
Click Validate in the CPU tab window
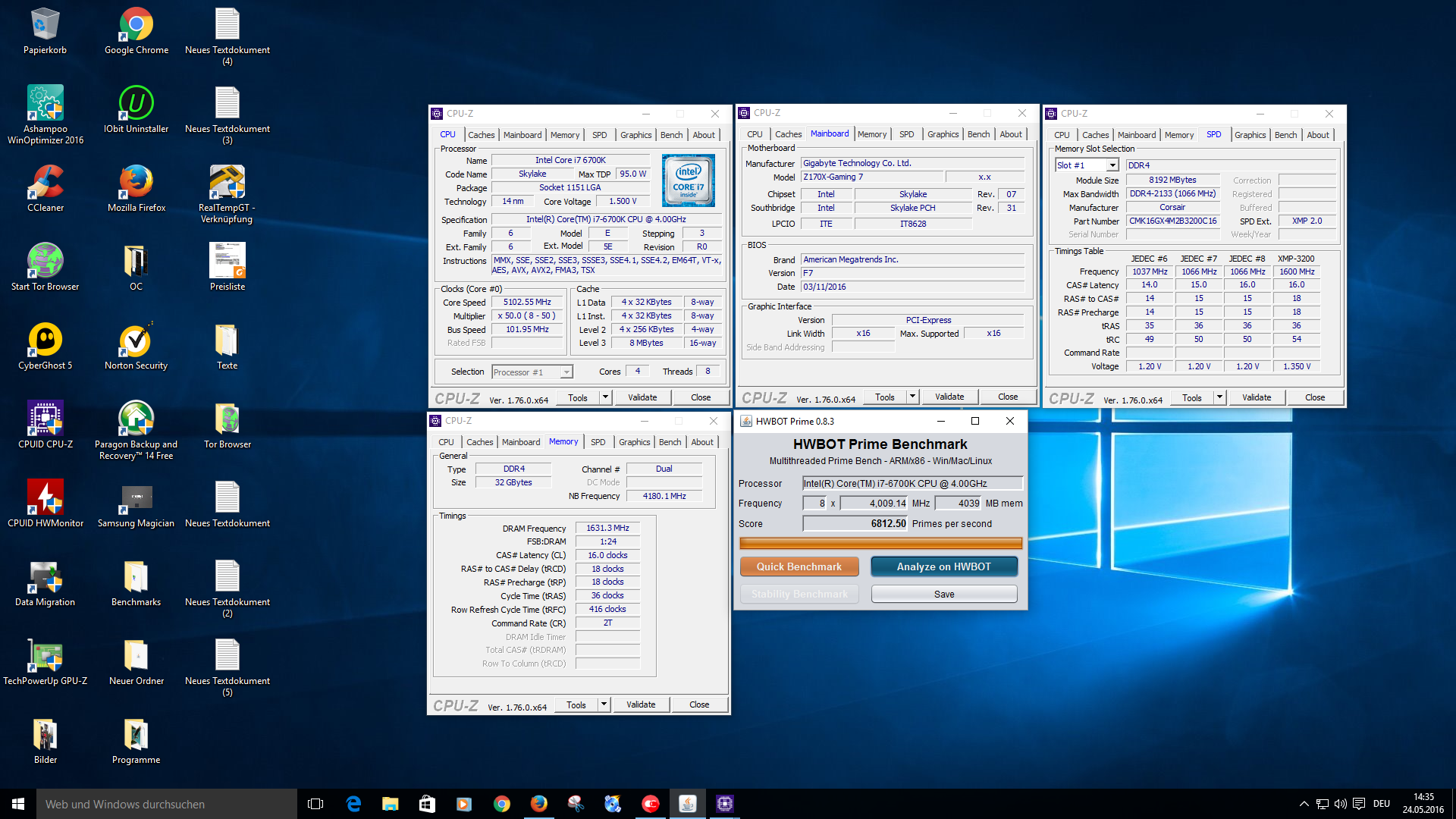(x=642, y=397)
